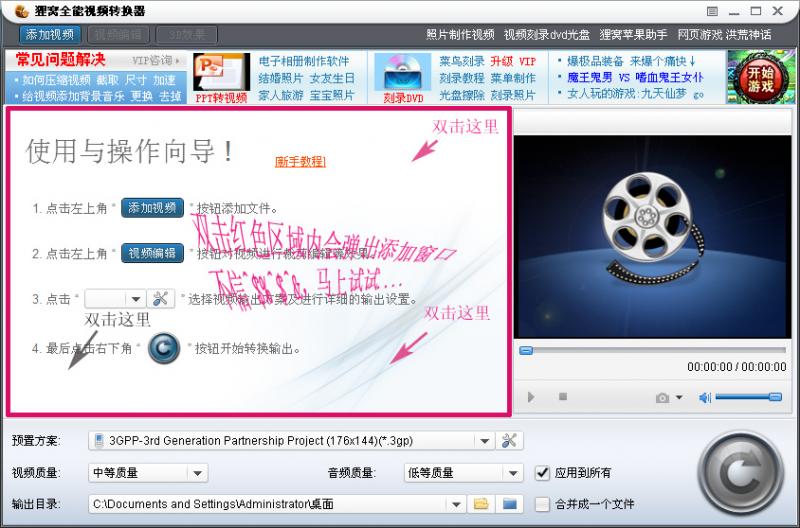Open the 视频刻录dvd光盘 link
The width and height of the screenshot is (800, 528).
click(546, 35)
